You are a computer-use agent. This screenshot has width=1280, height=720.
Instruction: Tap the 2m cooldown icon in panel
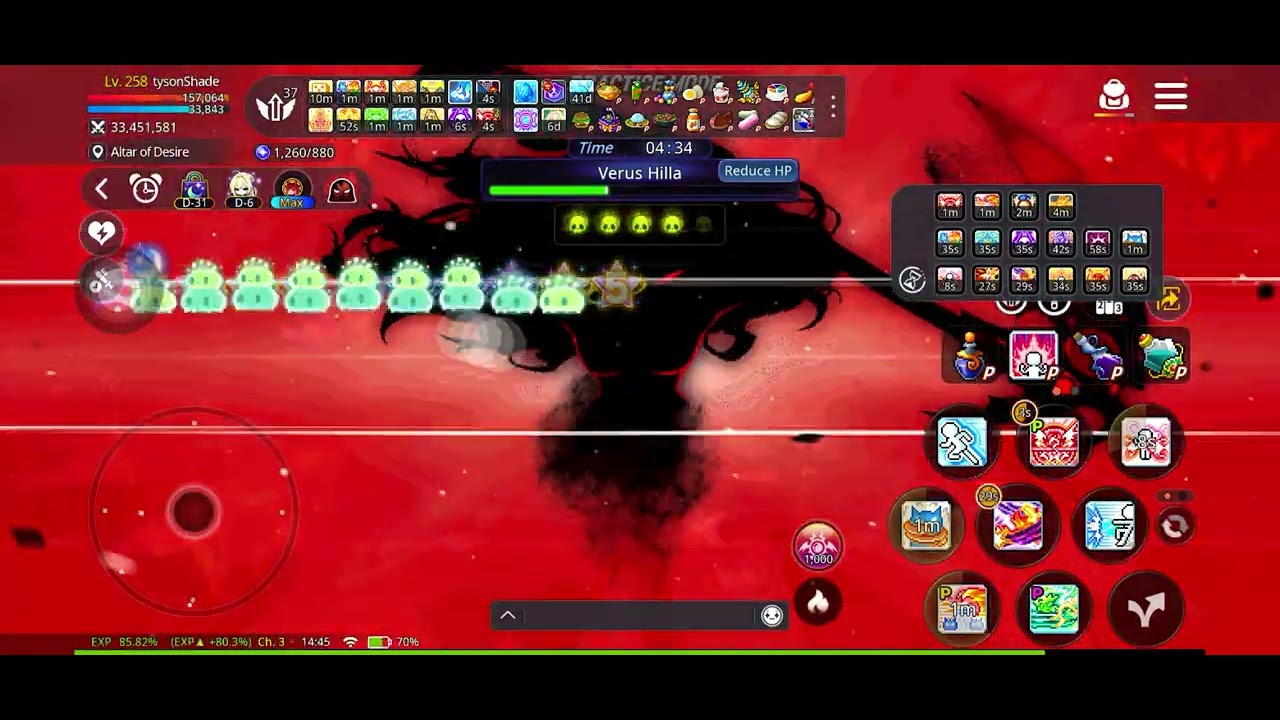pos(1023,206)
